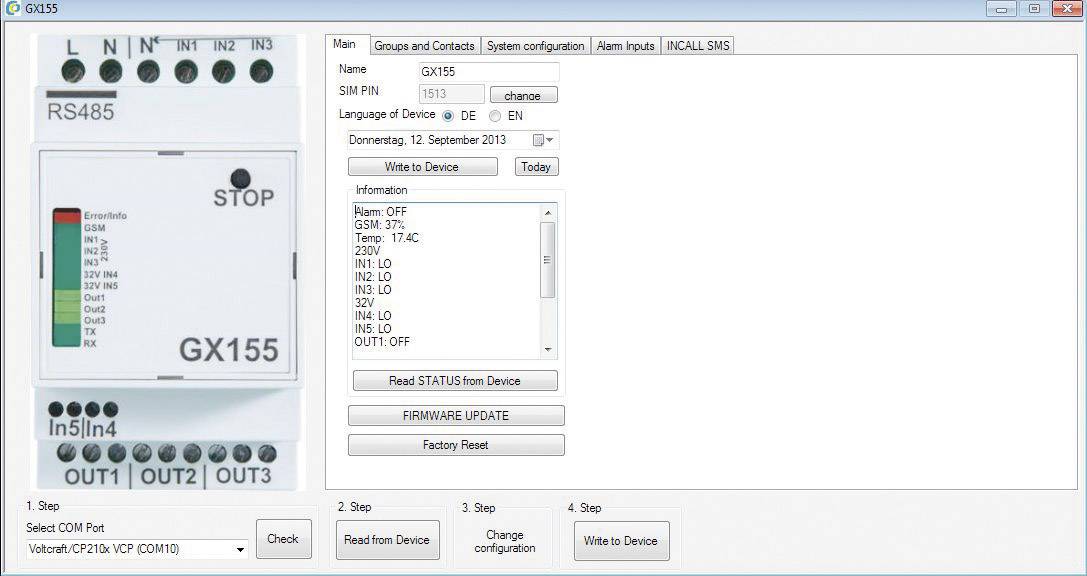Click the FIRMWARE UPDATE button
The image size is (1087, 576).
tap(456, 415)
